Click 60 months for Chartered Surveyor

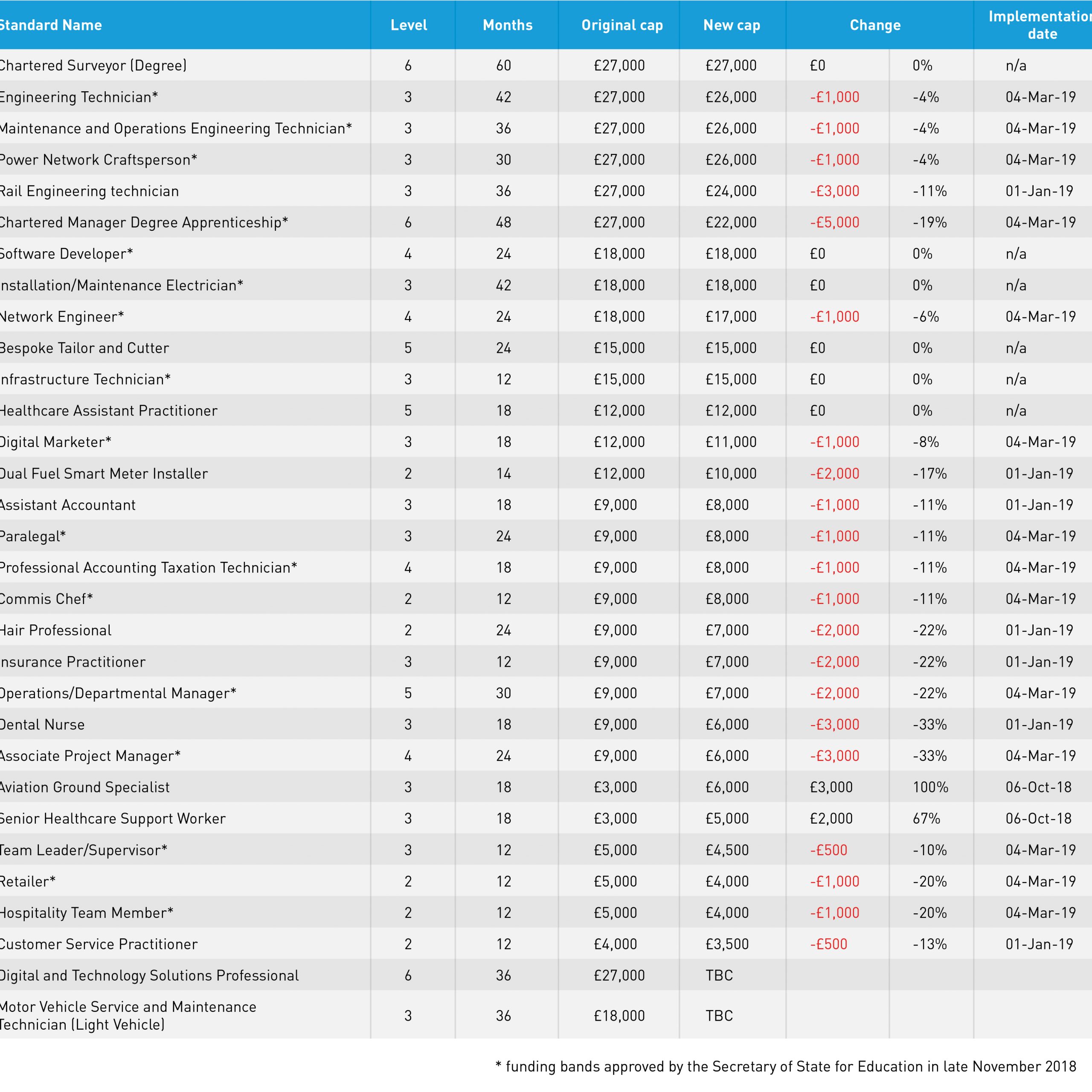coord(504,66)
